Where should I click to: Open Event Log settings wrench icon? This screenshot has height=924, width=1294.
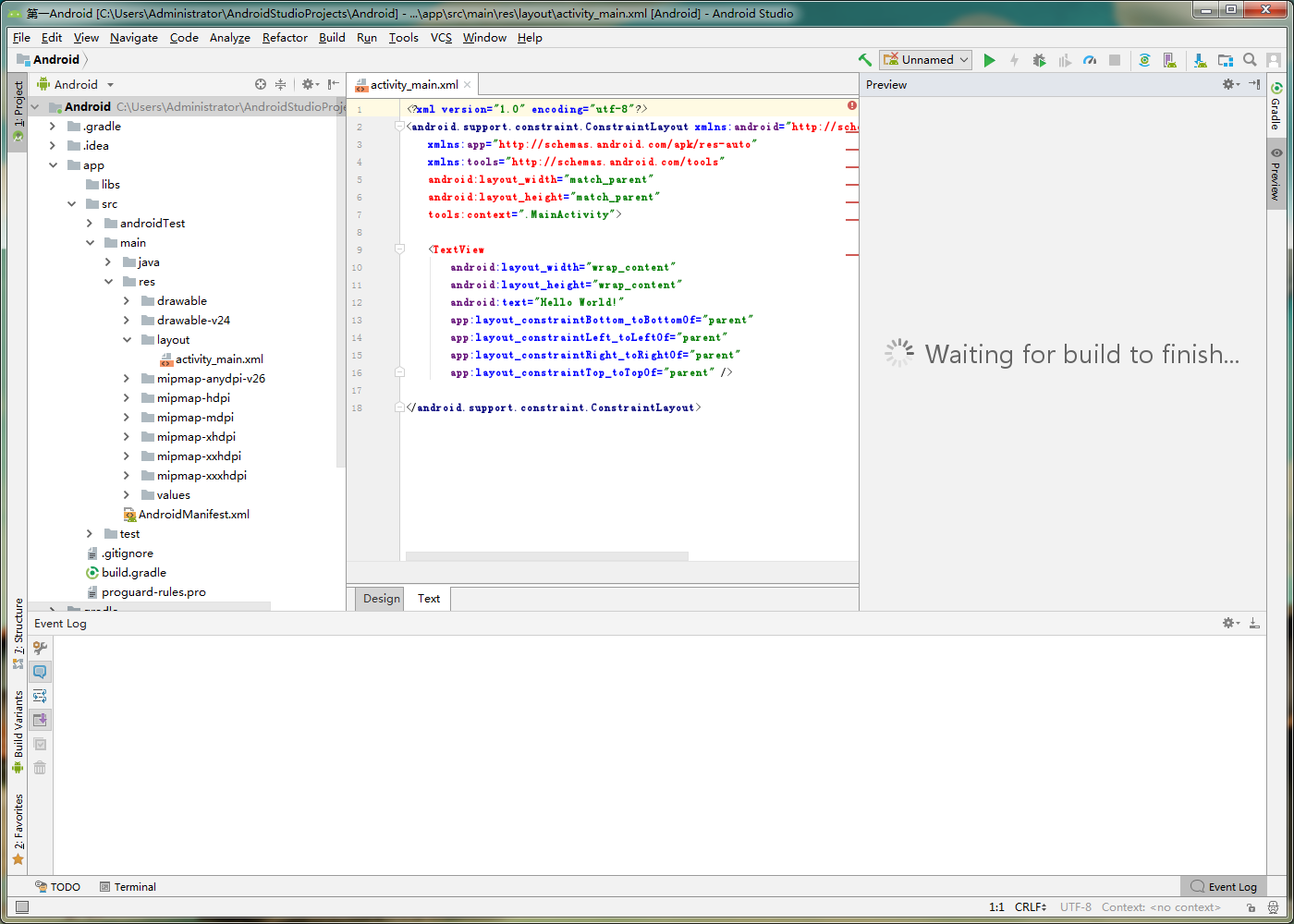pyautogui.click(x=40, y=648)
